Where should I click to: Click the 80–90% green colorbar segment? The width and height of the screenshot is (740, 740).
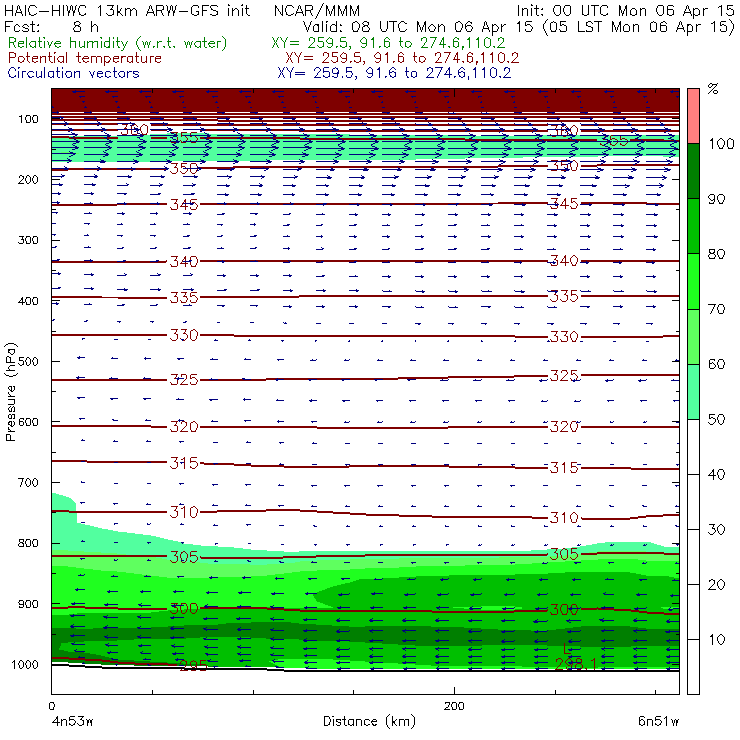(x=693, y=226)
